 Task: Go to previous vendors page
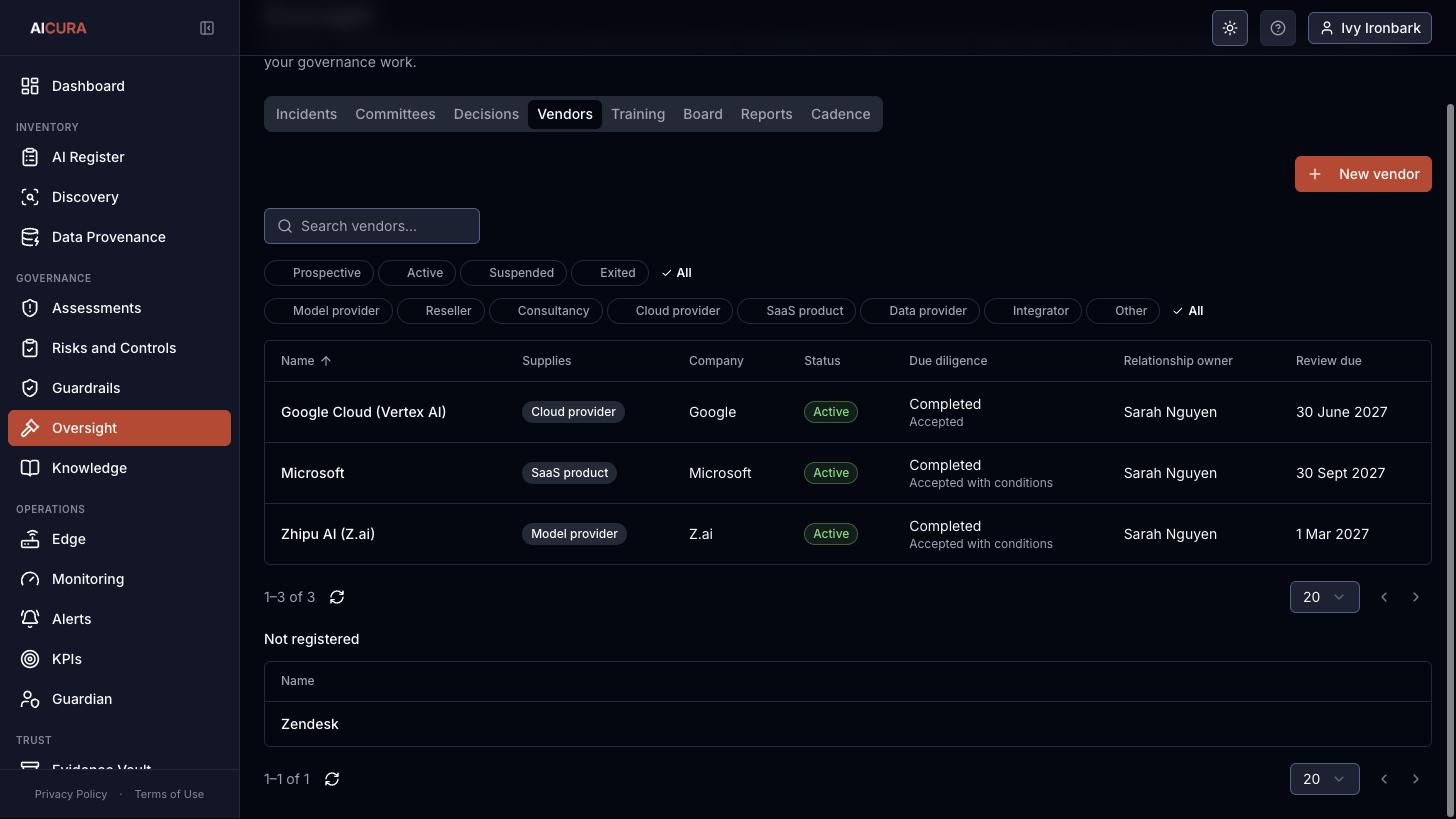(1384, 597)
